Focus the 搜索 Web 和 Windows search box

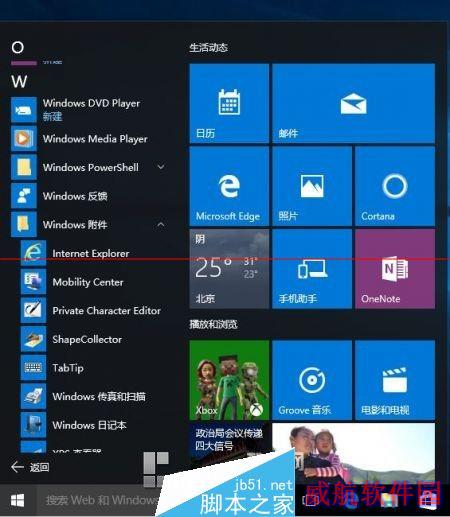click(x=100, y=500)
